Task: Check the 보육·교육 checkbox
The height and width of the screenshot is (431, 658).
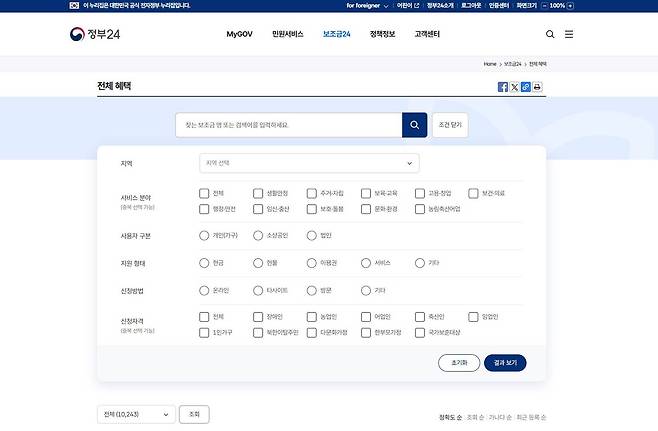Action: 366,193
